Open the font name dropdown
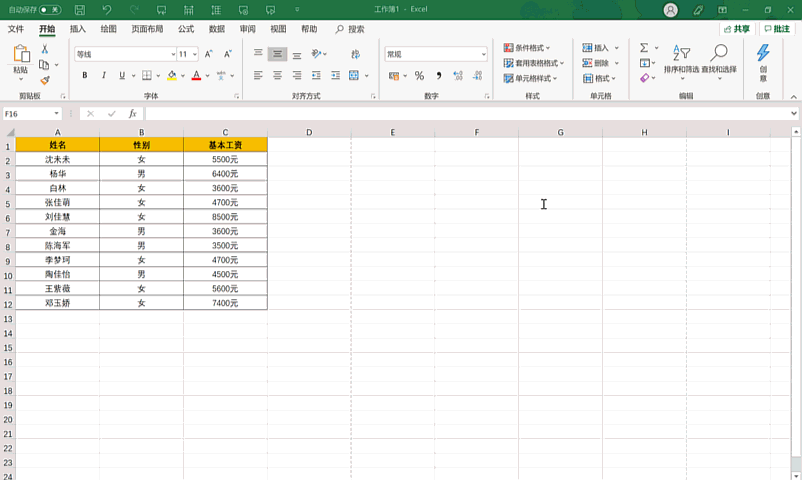Viewport: 802px width, 480px height. [173, 54]
